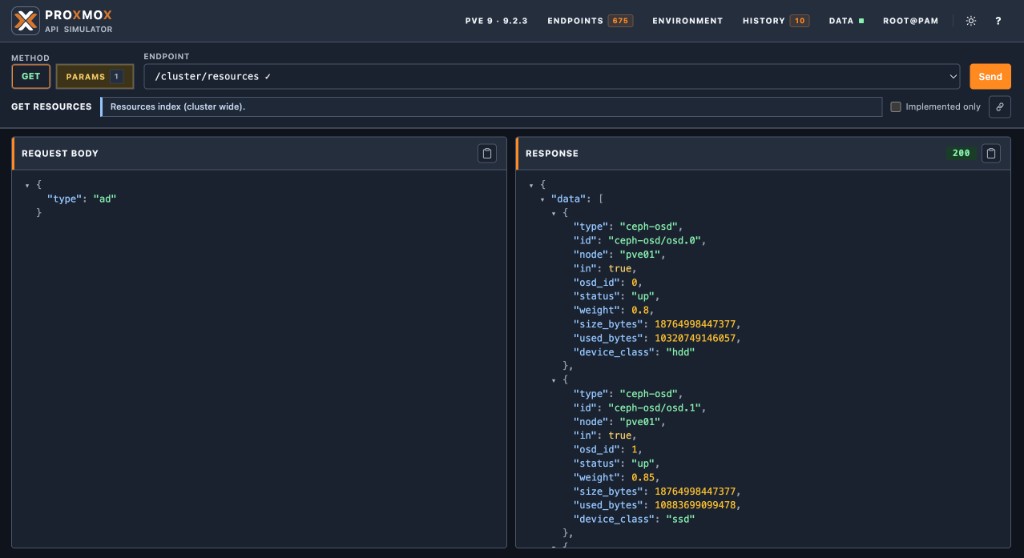Image resolution: width=1024 pixels, height=558 pixels.
Task: Click the Resources index description field
Action: click(x=491, y=107)
